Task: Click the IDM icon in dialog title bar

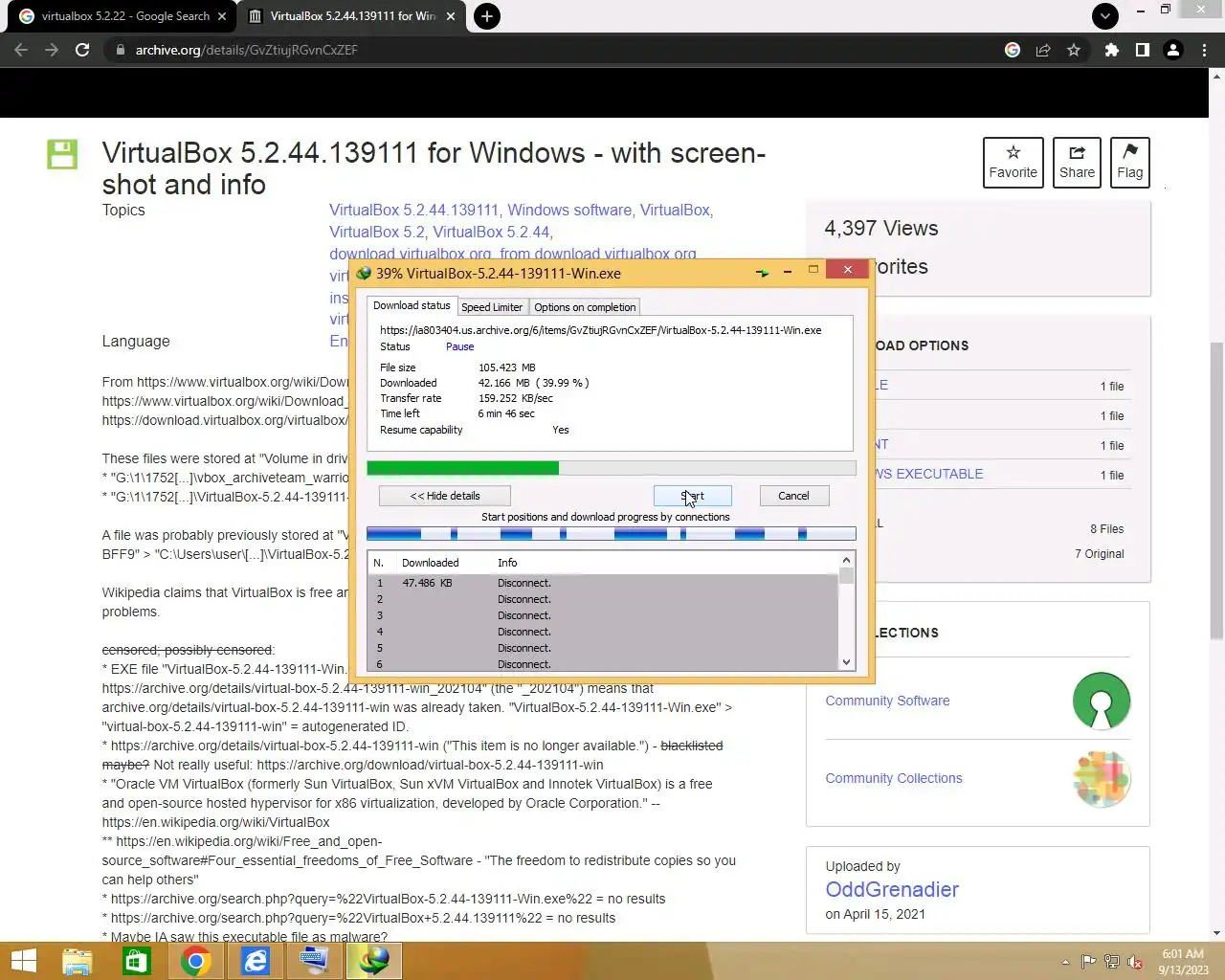Action: pyautogui.click(x=364, y=273)
